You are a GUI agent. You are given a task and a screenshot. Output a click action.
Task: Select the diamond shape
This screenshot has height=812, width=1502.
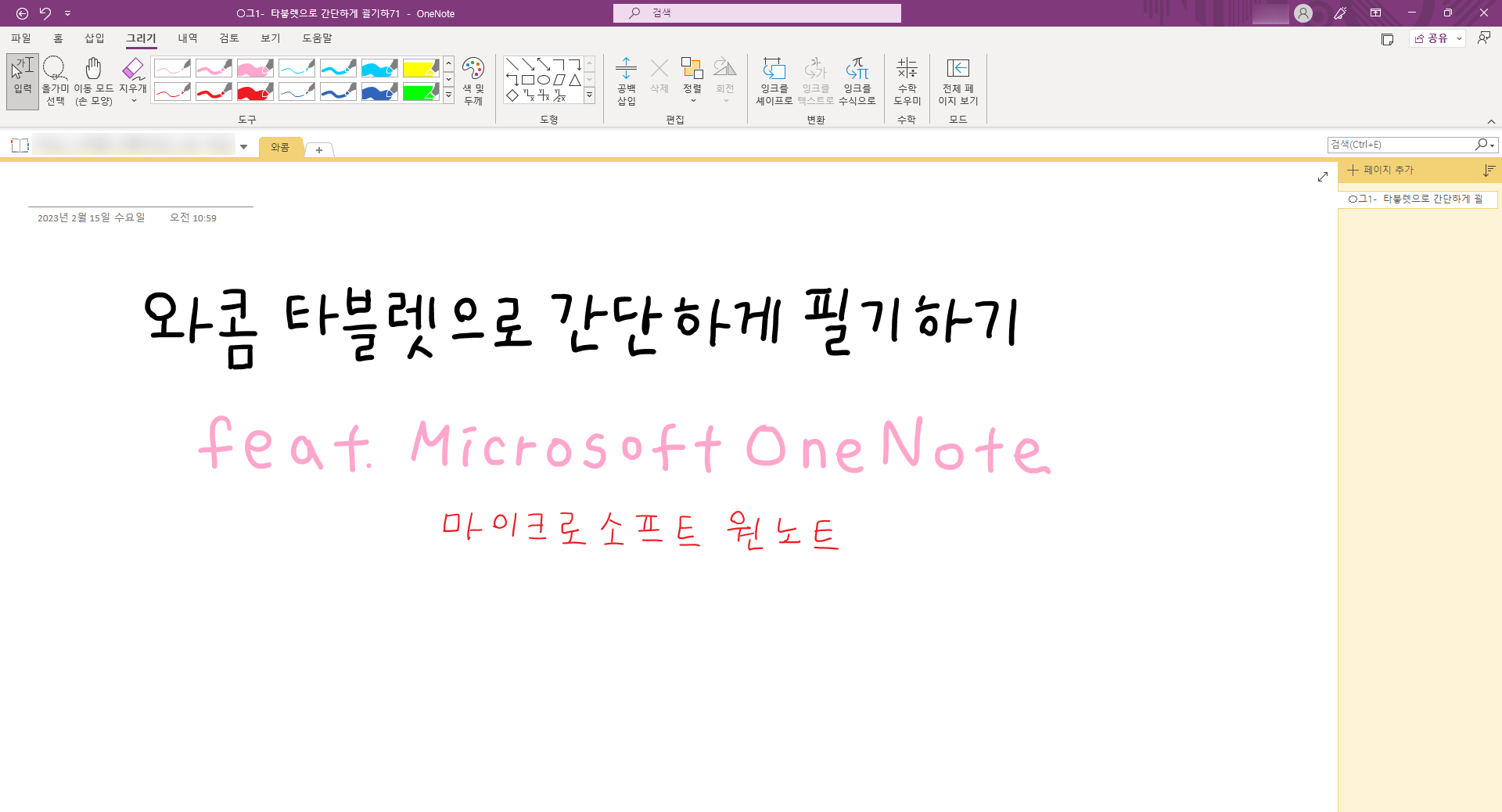[512, 95]
